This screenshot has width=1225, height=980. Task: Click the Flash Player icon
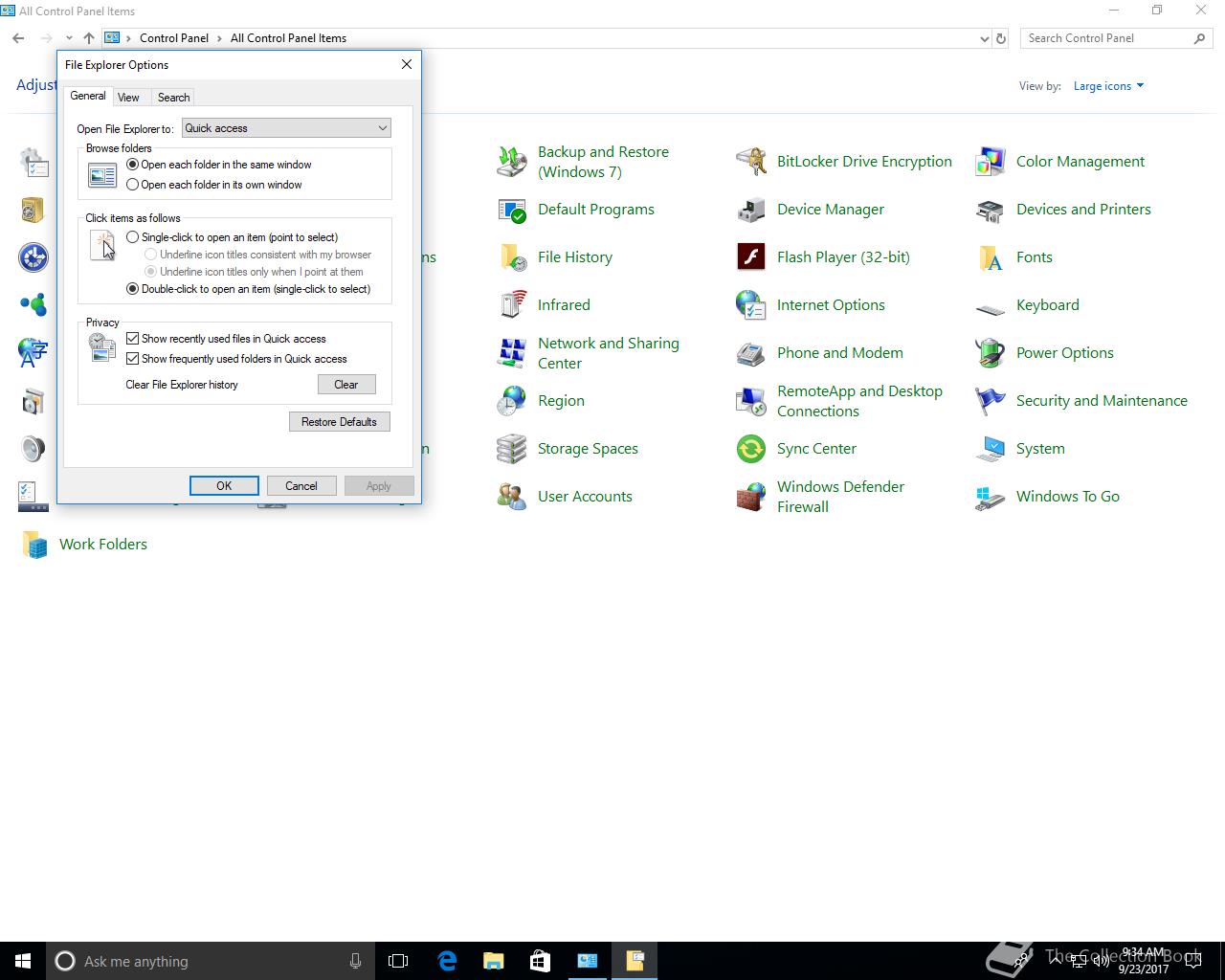click(x=751, y=257)
